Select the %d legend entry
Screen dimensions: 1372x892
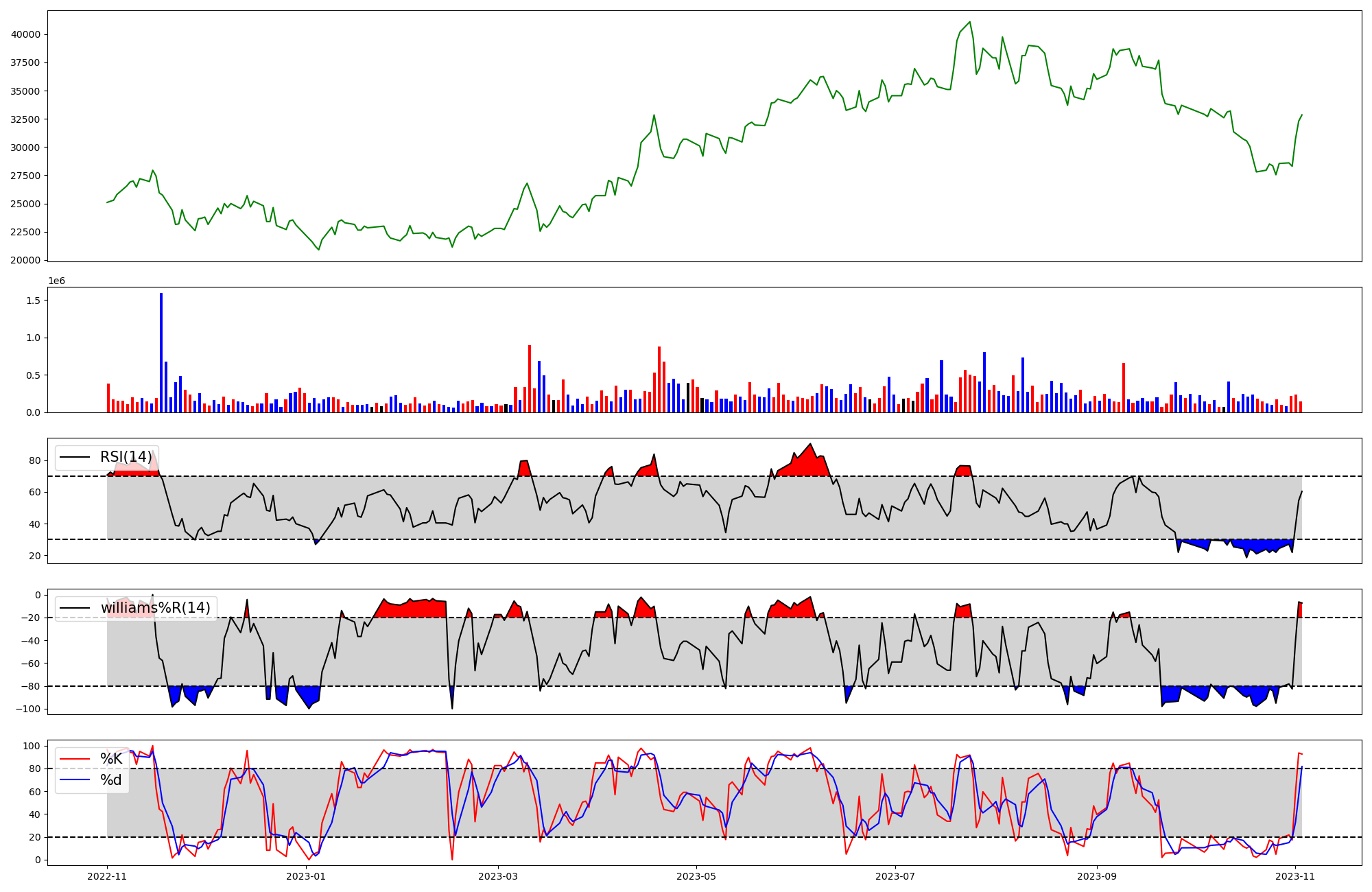click(111, 779)
